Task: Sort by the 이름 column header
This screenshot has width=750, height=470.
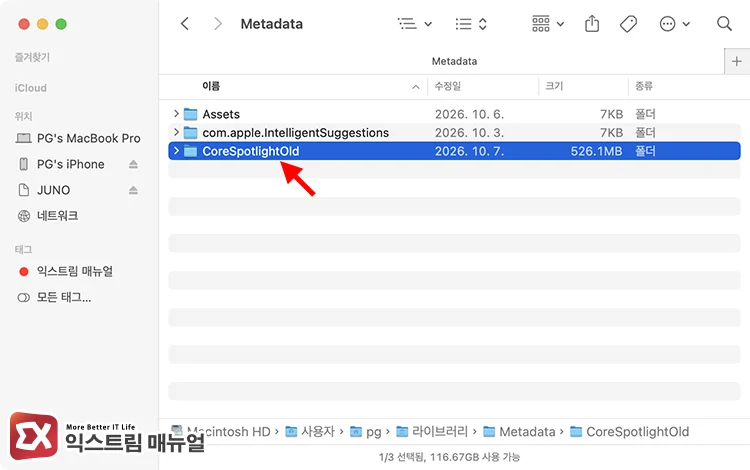Action: [x=211, y=86]
